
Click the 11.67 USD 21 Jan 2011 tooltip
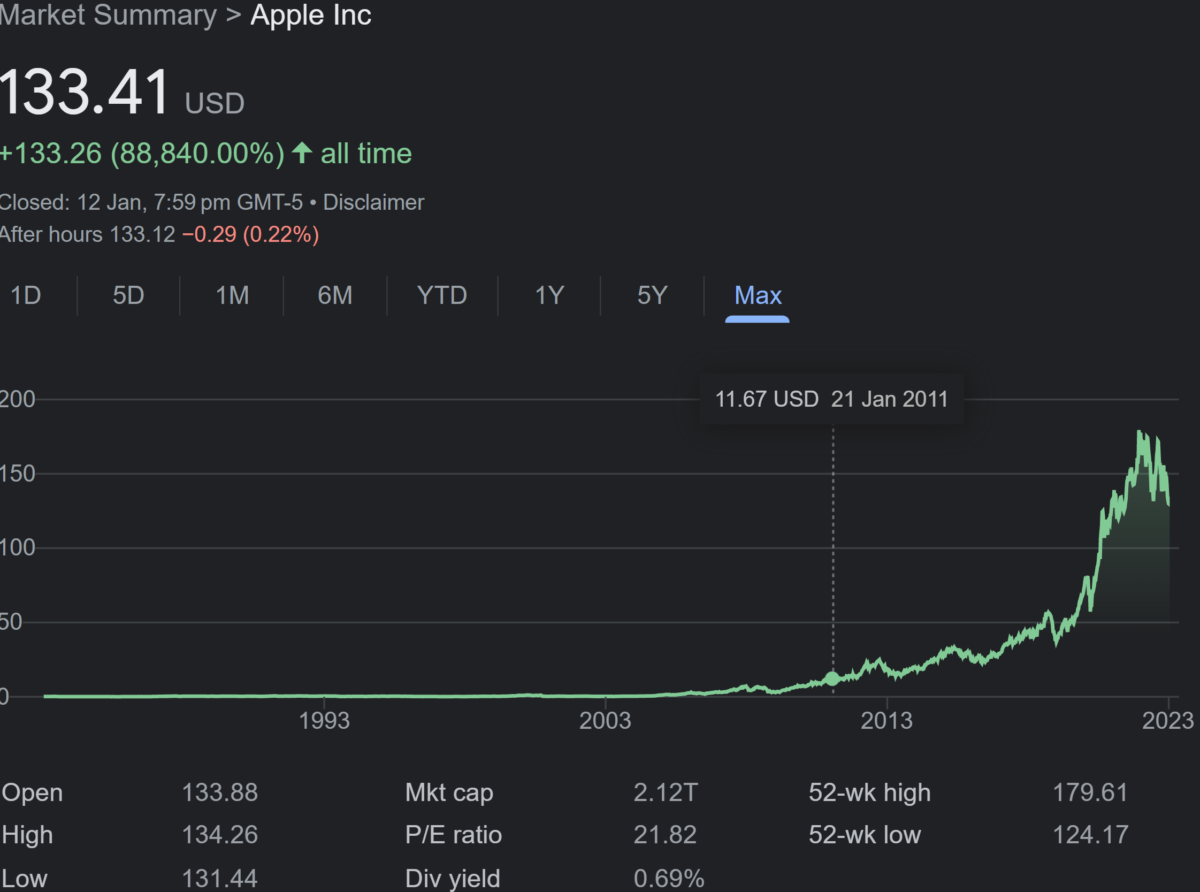click(831, 400)
